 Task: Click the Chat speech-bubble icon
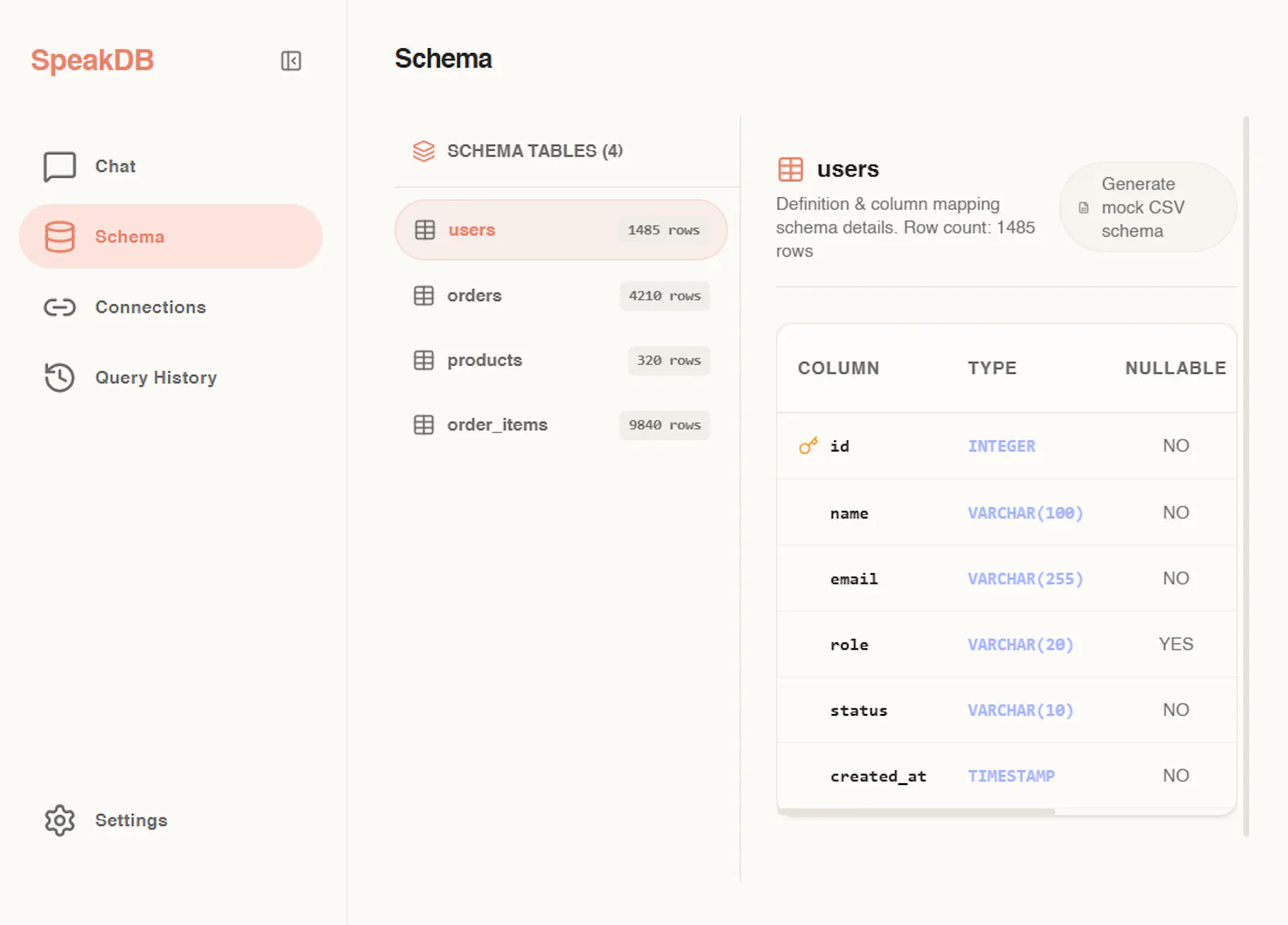pyautogui.click(x=60, y=167)
